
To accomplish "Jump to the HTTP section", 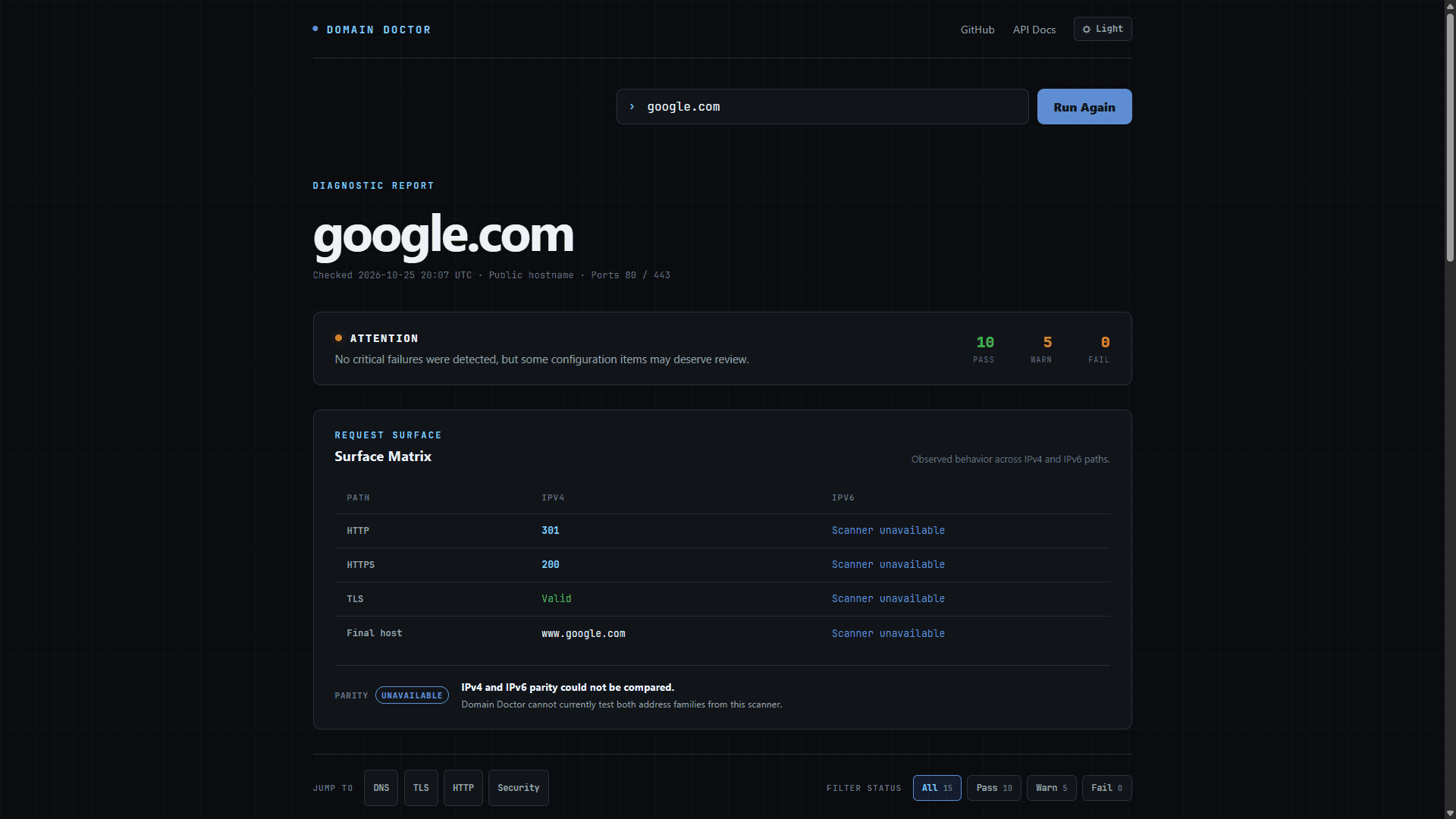I will click(x=463, y=788).
